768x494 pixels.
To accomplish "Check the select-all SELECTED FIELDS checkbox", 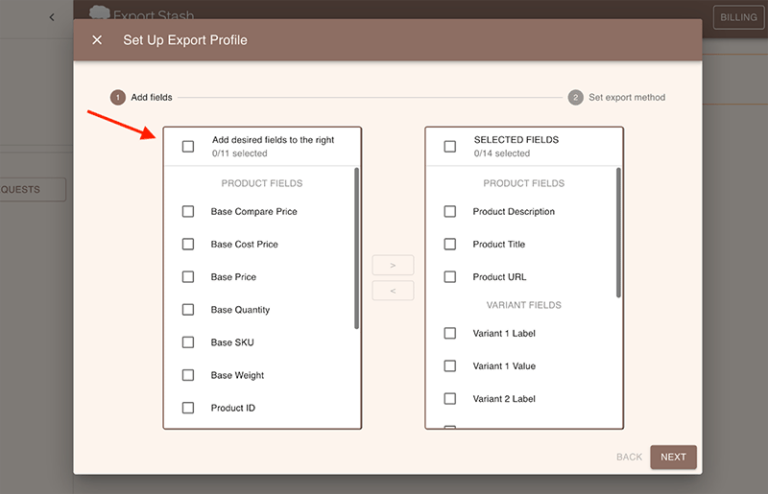I will pos(450,147).
